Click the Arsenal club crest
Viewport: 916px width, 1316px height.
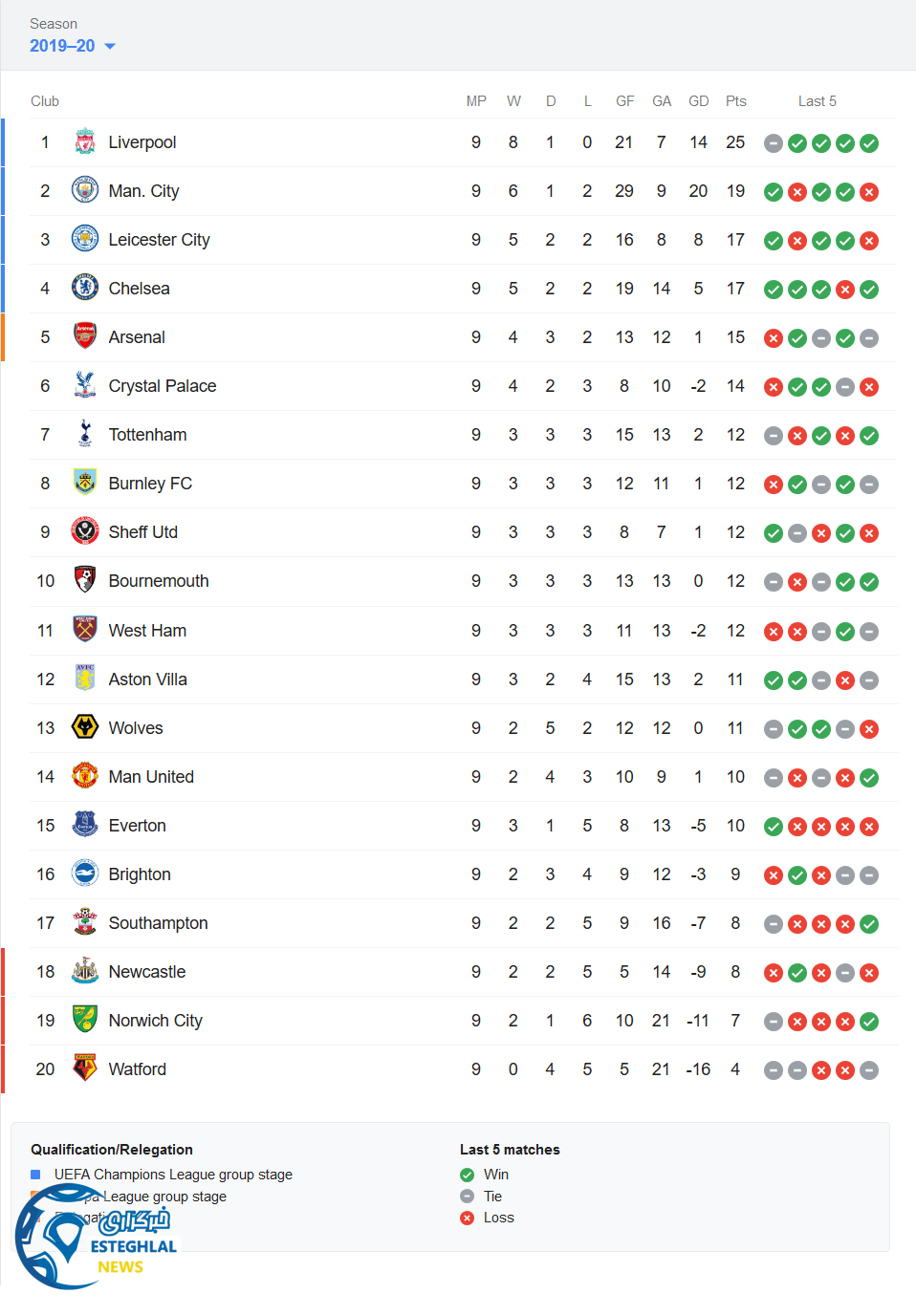pos(85,337)
